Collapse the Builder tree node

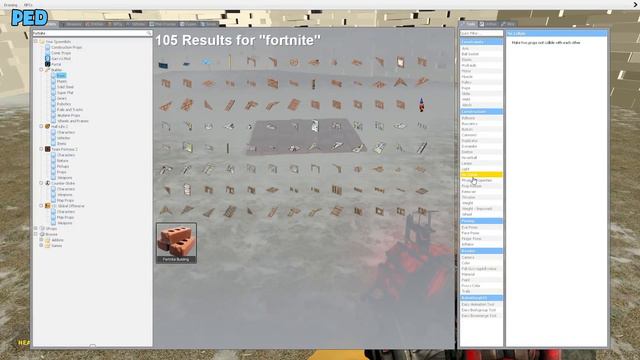click(x=41, y=70)
